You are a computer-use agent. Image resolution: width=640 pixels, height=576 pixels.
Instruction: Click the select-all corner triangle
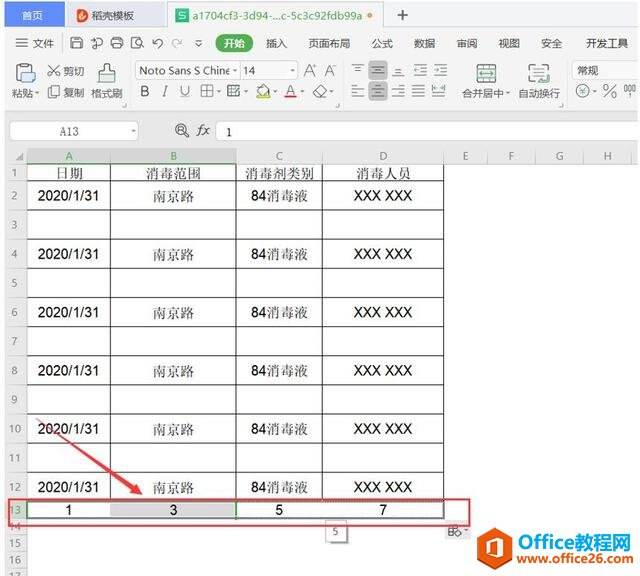19,156
